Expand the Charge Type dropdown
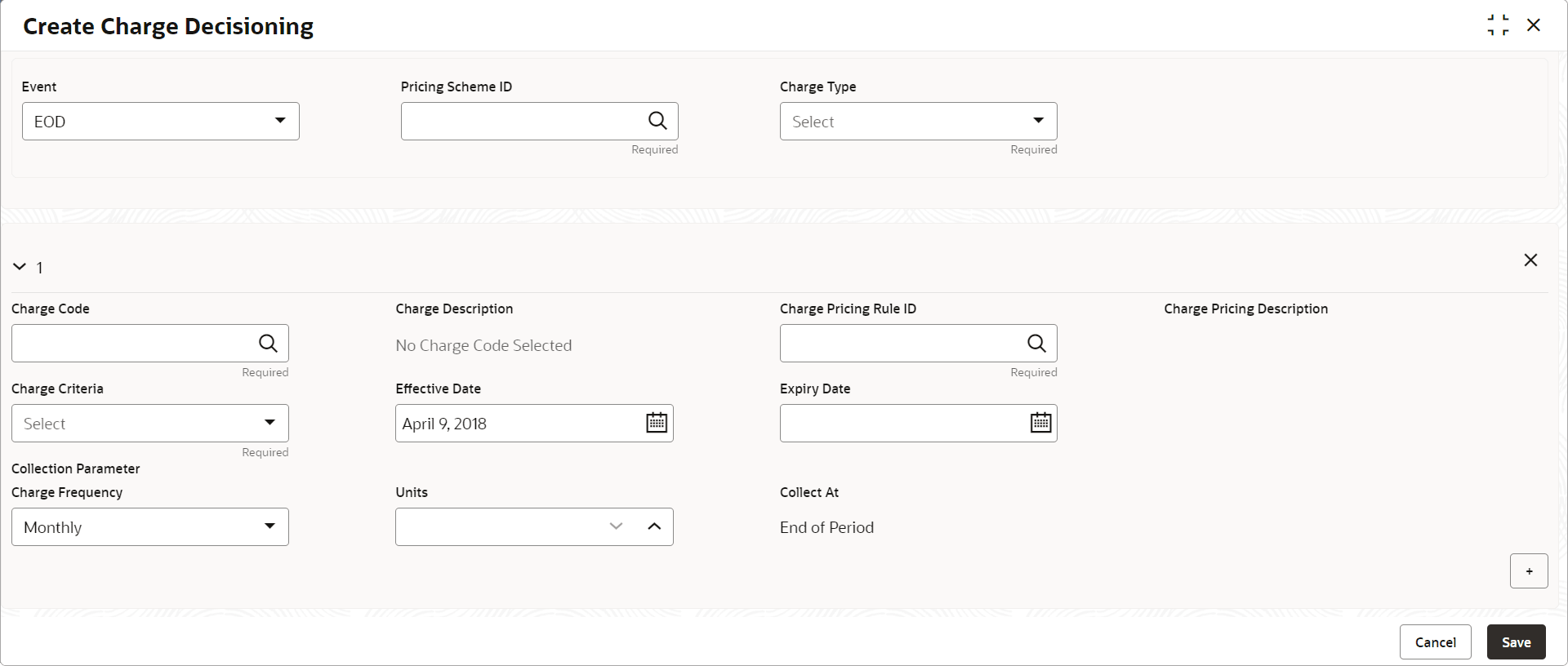 click(x=918, y=122)
